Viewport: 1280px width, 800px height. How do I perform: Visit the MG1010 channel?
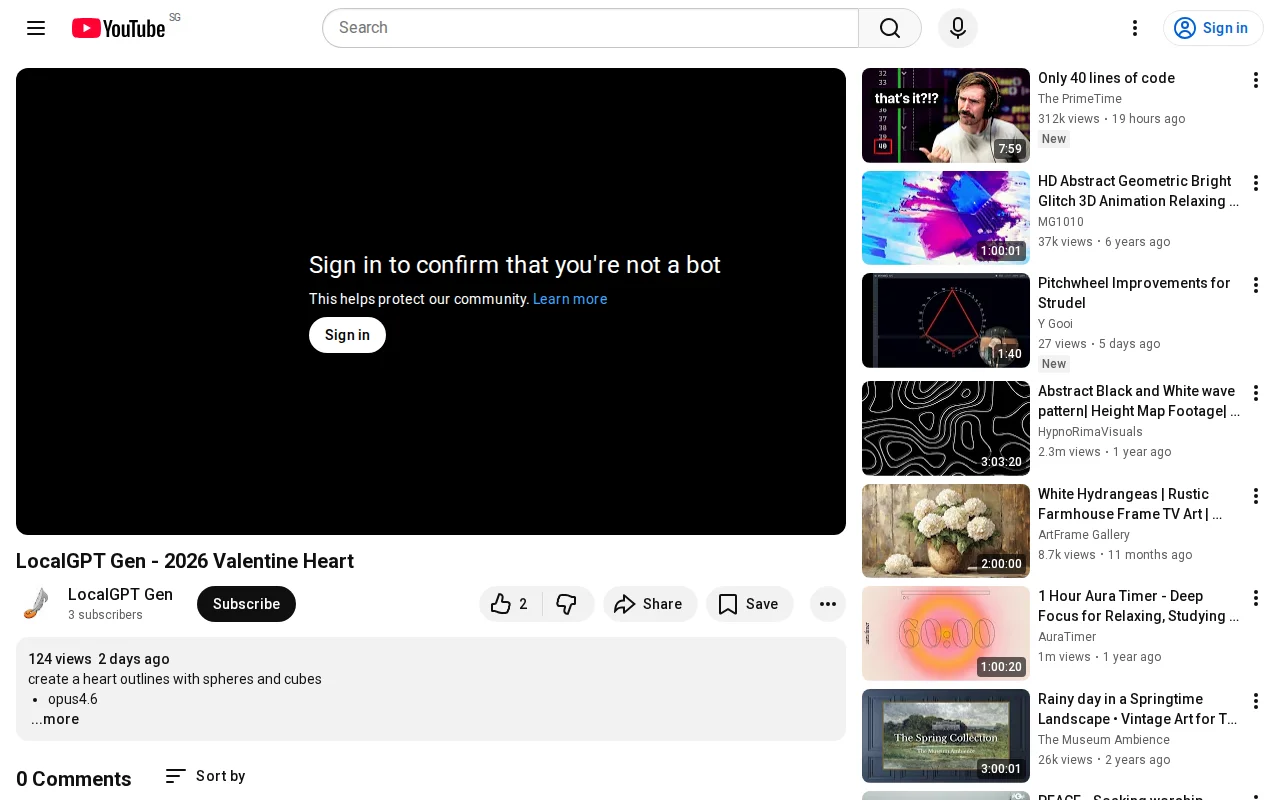click(1061, 222)
